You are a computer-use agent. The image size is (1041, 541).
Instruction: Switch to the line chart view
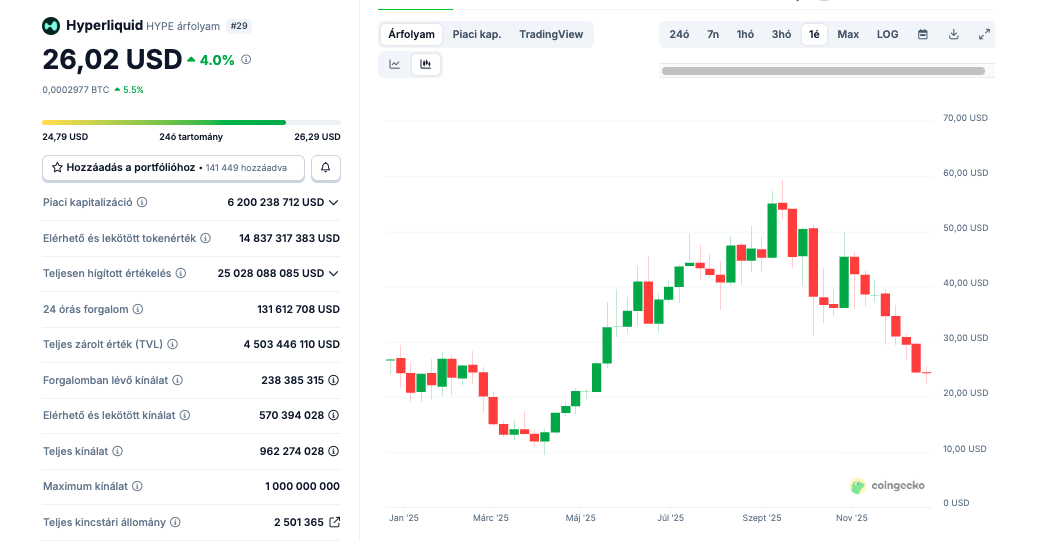(x=395, y=65)
